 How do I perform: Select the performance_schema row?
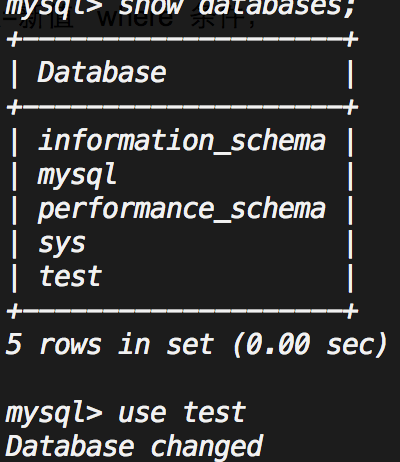(182, 209)
